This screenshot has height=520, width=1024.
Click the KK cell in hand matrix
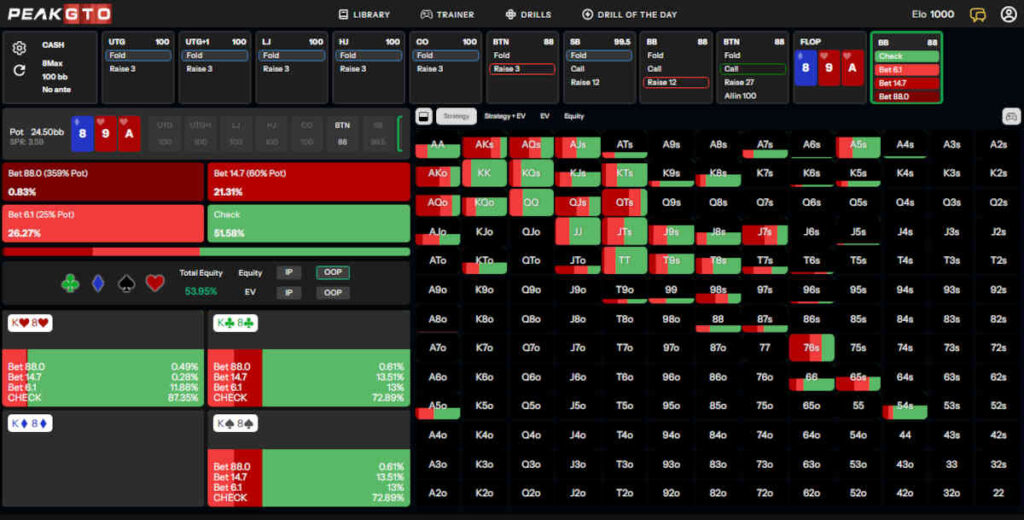click(x=484, y=174)
